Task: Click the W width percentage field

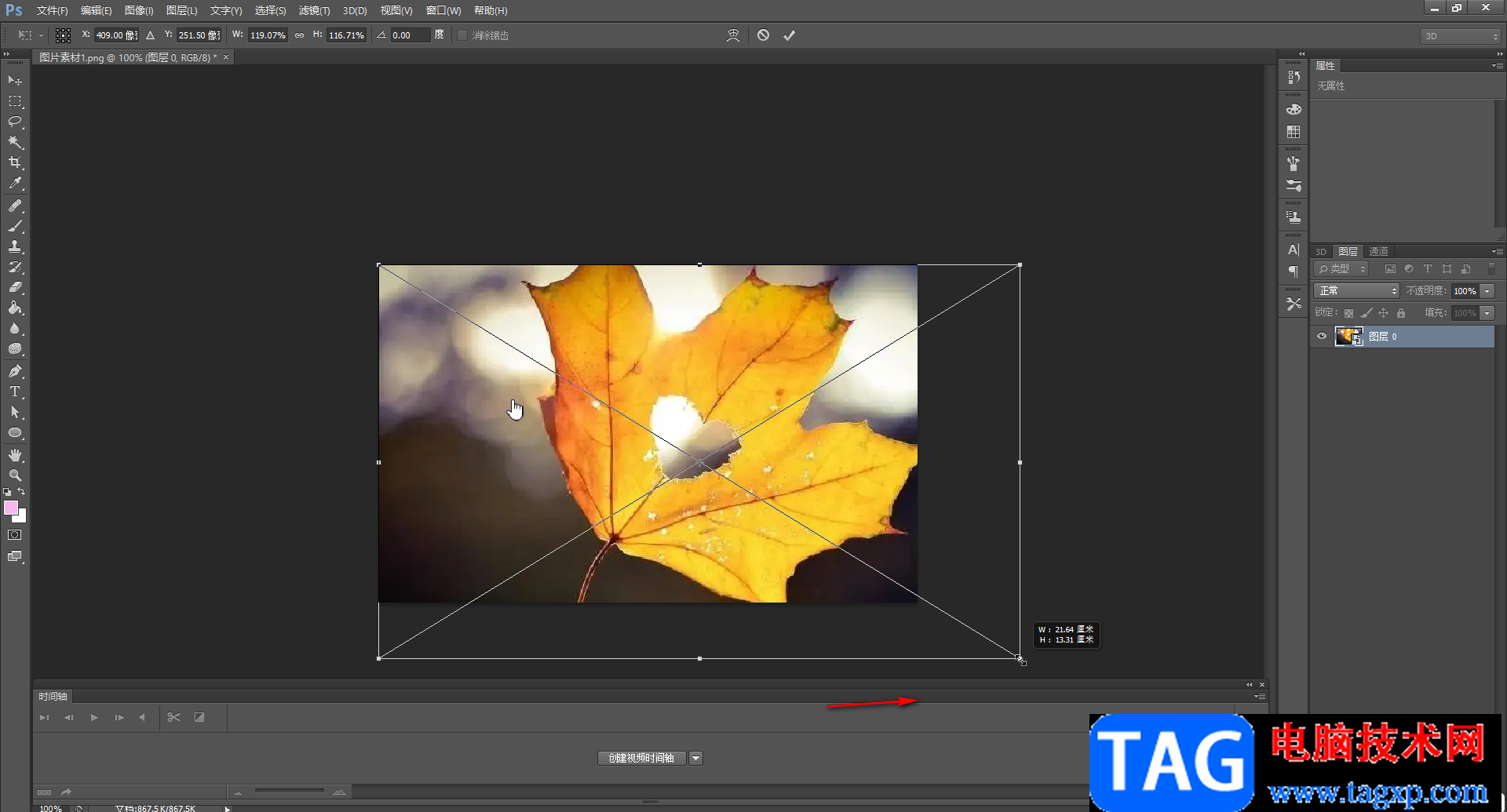Action: (x=268, y=35)
